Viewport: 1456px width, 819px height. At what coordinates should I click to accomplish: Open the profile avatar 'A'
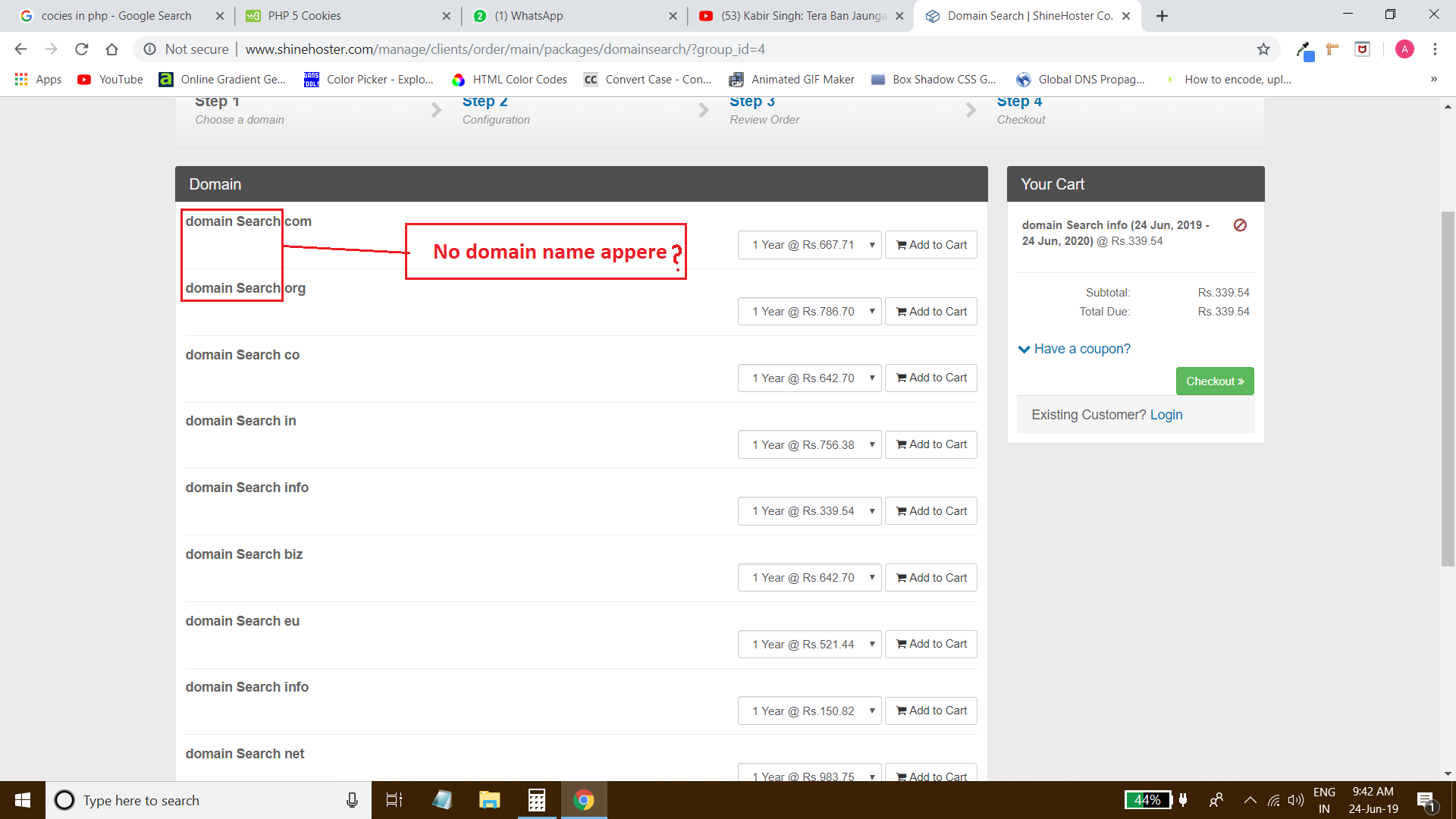[x=1404, y=49]
